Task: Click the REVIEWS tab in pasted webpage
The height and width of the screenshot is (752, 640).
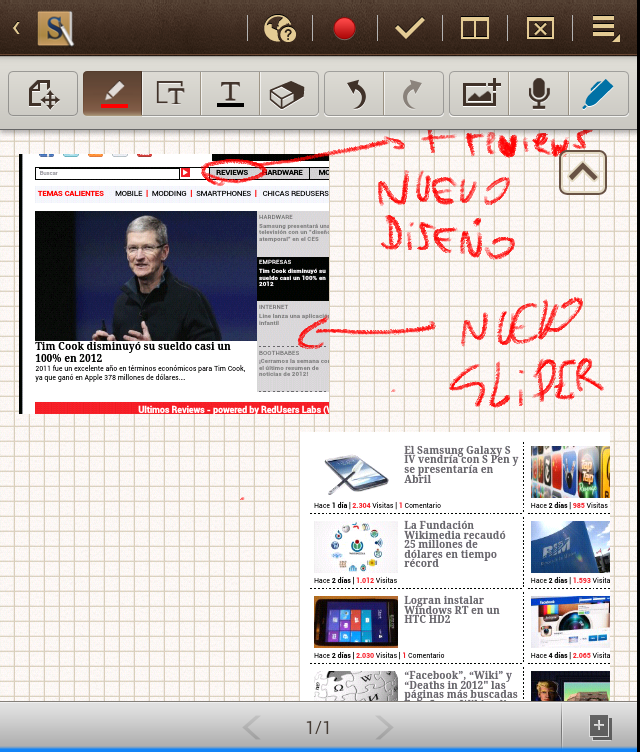Action: pyautogui.click(x=232, y=173)
